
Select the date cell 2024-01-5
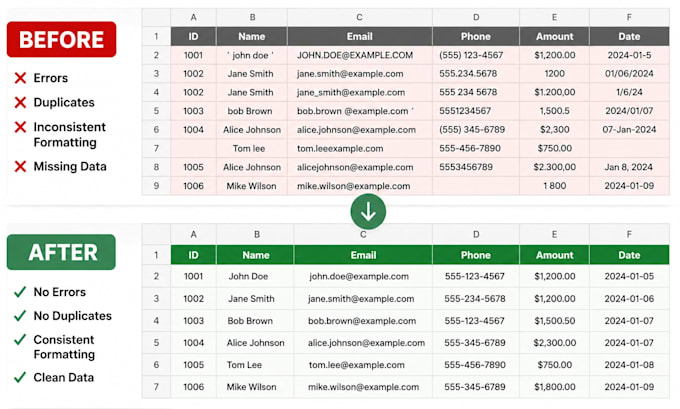(x=629, y=56)
